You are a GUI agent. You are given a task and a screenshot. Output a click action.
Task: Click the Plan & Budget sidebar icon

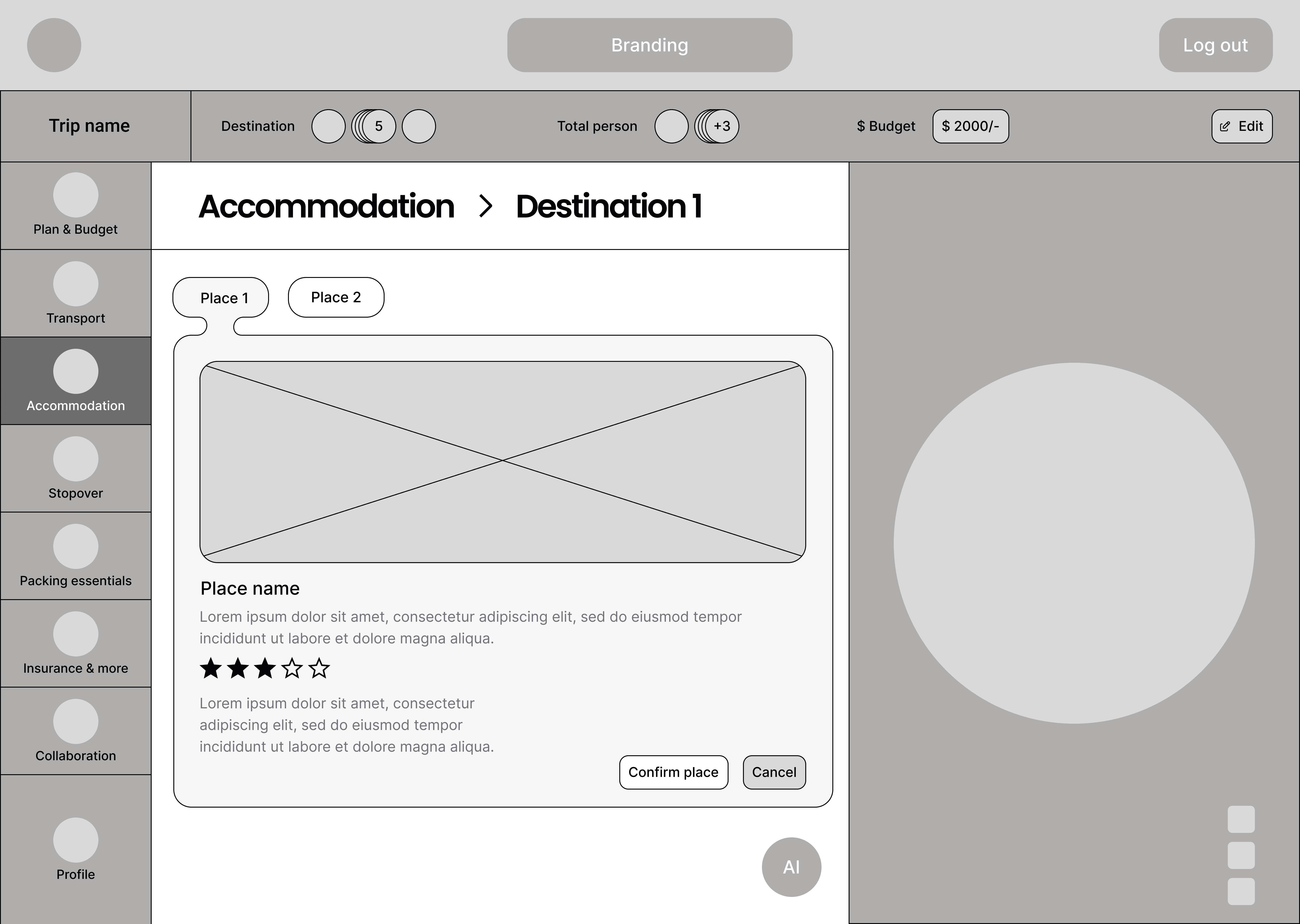(76, 195)
